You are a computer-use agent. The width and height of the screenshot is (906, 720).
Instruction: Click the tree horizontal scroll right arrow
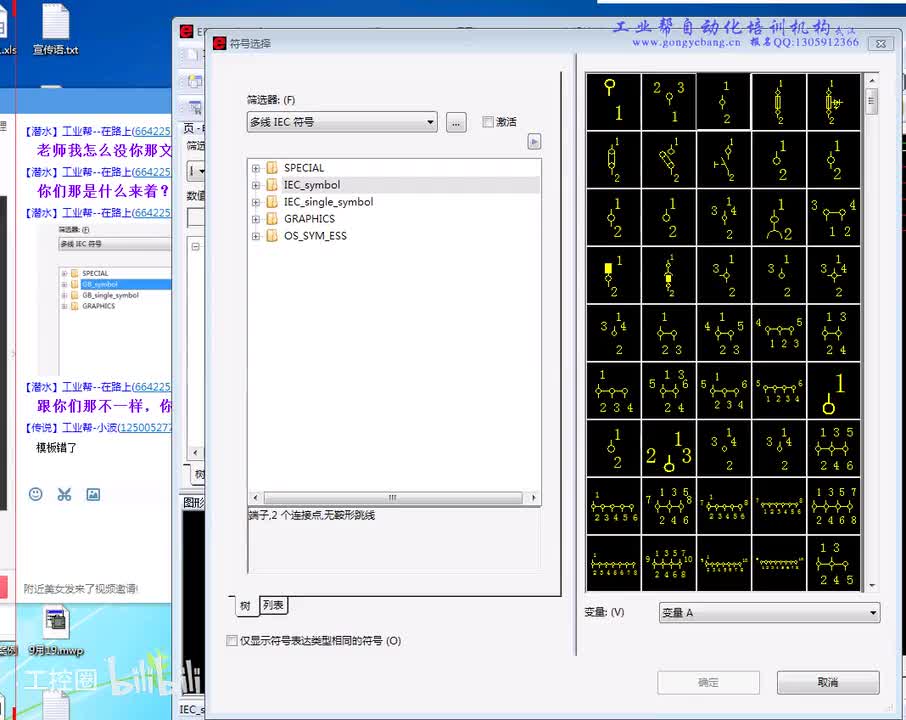(x=533, y=498)
